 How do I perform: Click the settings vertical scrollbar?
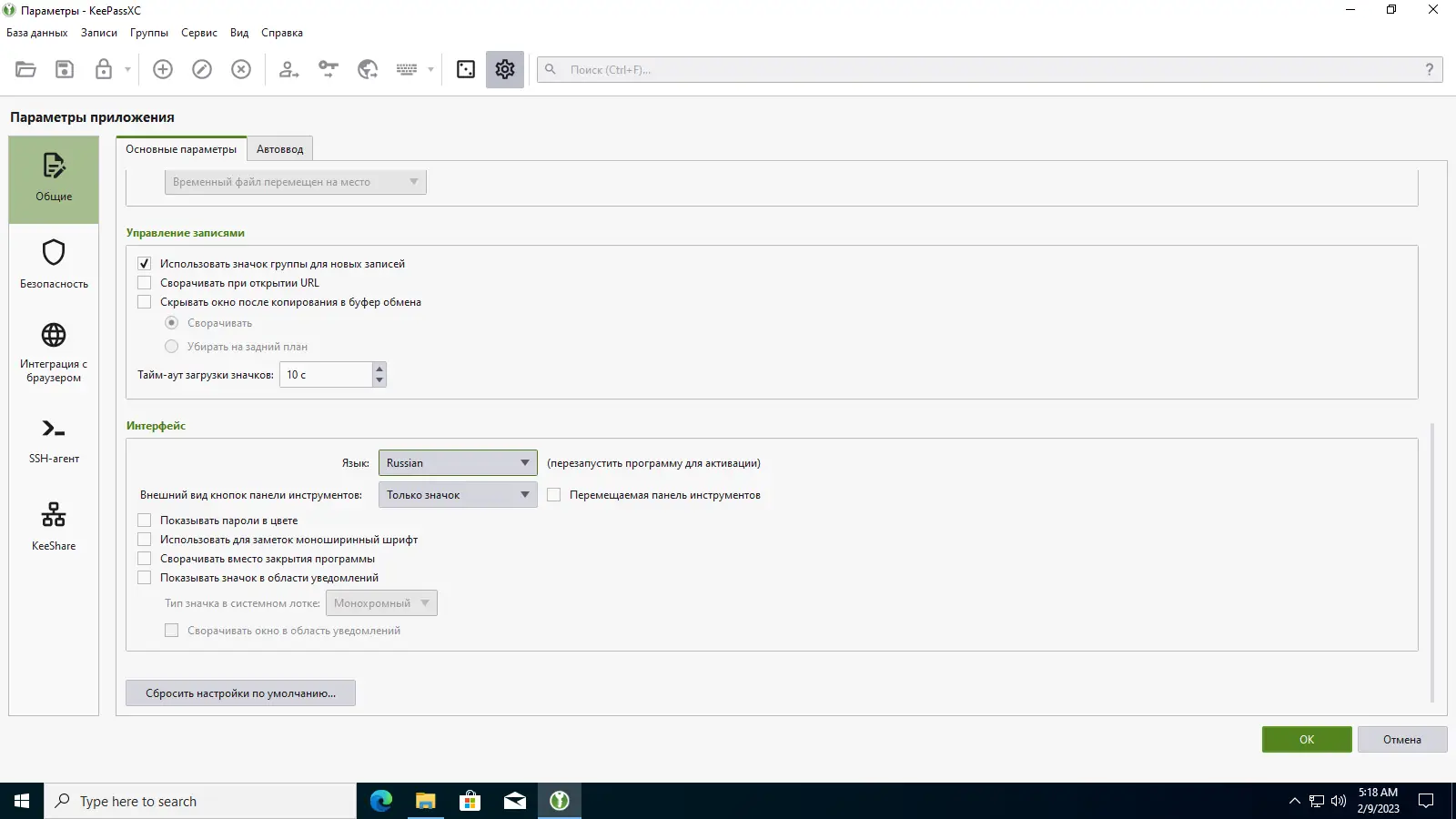coord(1432,562)
